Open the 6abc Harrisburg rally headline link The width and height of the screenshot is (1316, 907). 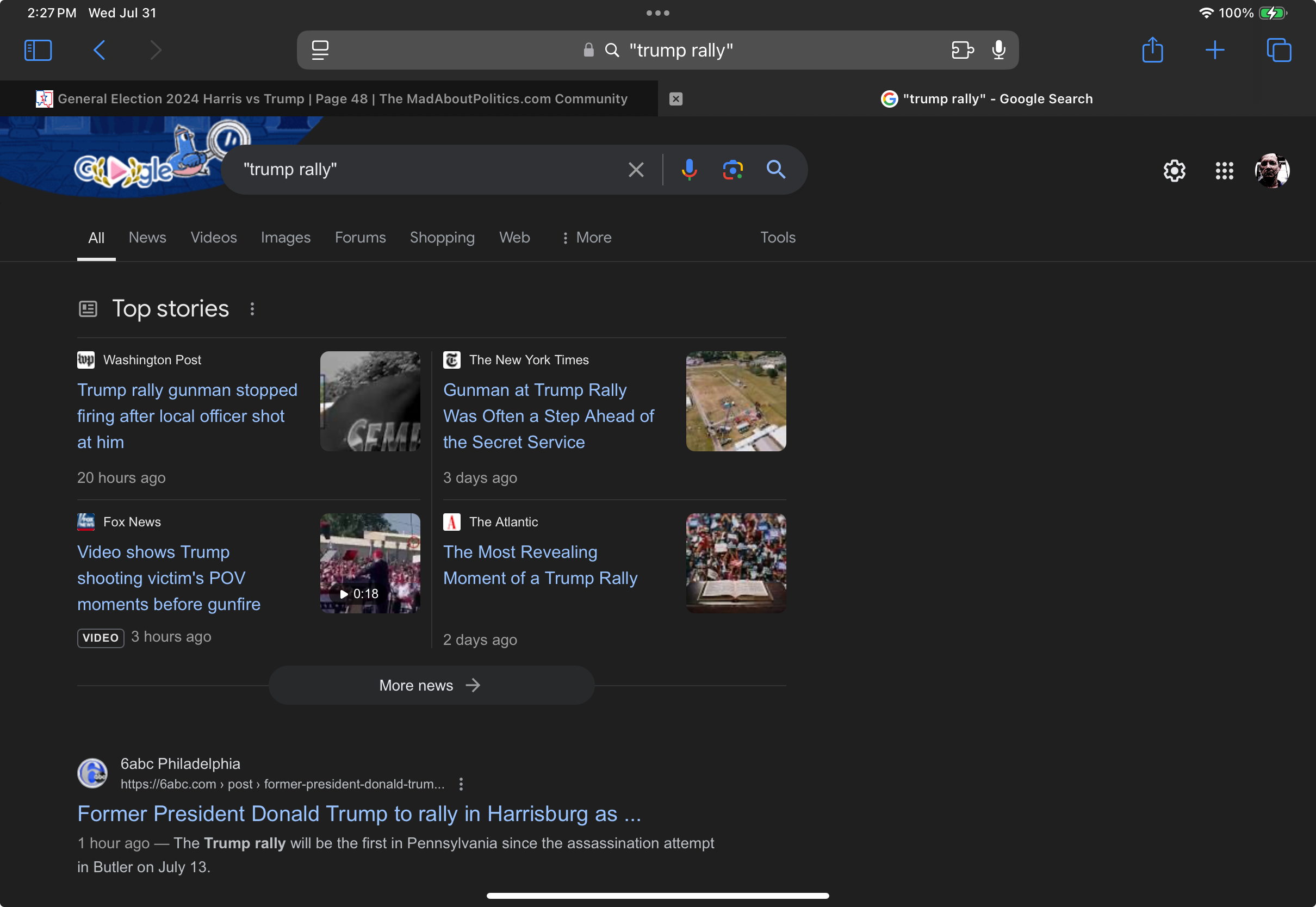point(359,814)
